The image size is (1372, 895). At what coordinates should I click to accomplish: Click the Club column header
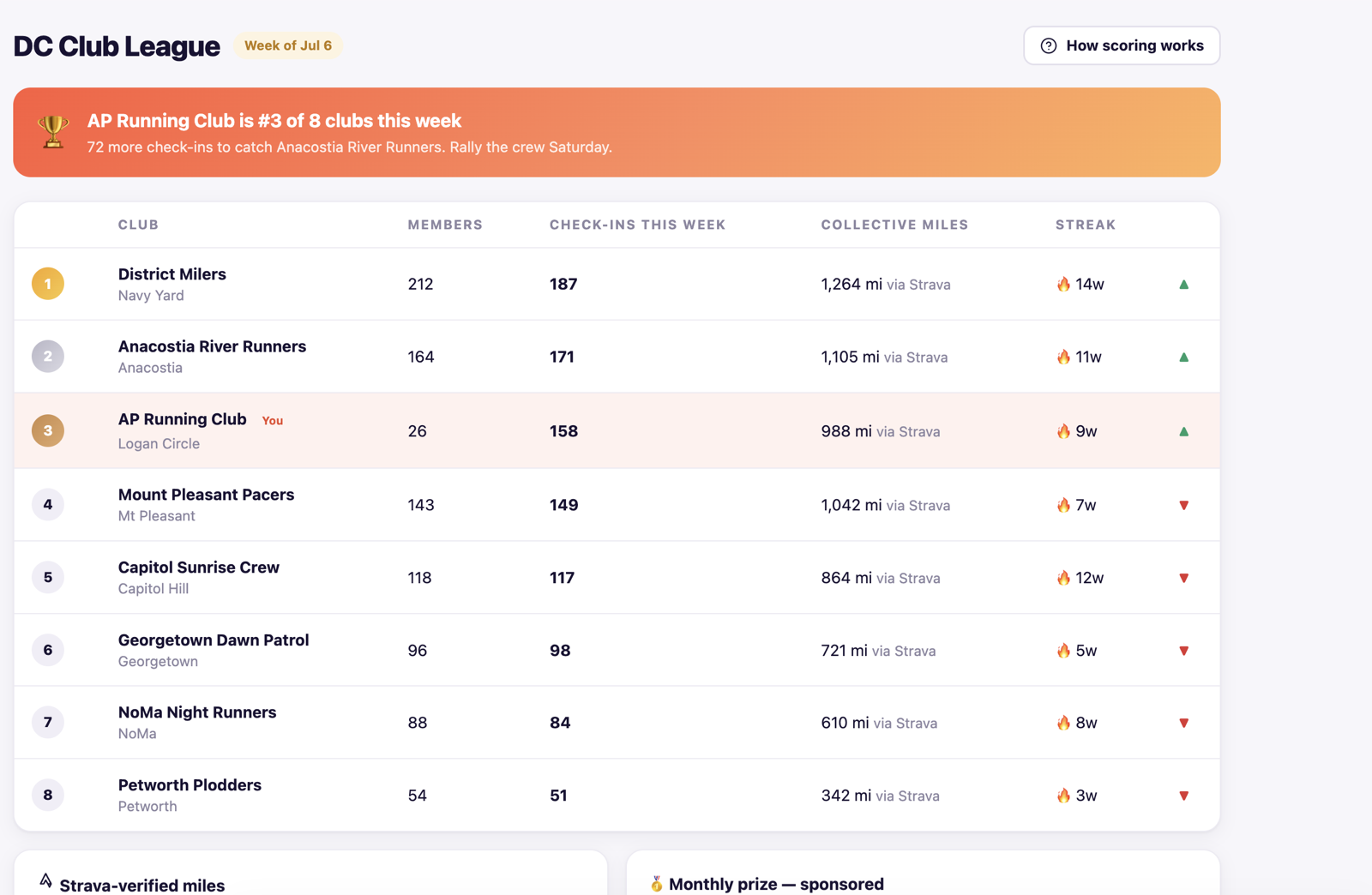click(x=138, y=225)
